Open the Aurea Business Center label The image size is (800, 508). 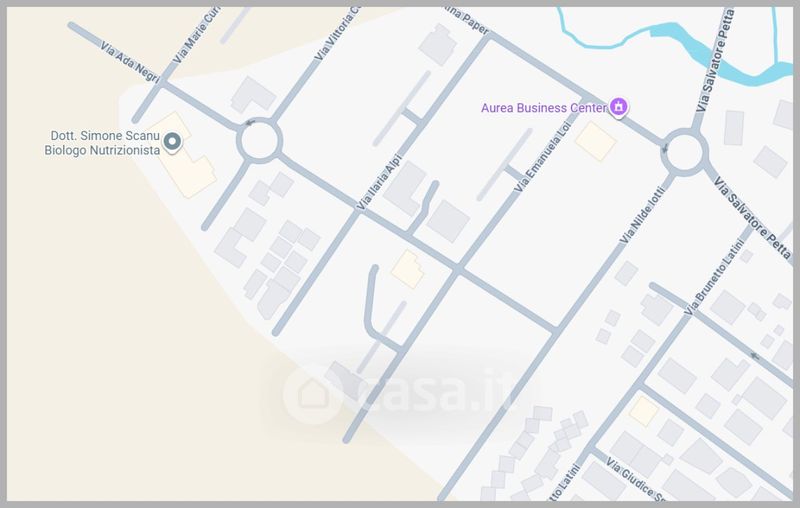tap(544, 108)
